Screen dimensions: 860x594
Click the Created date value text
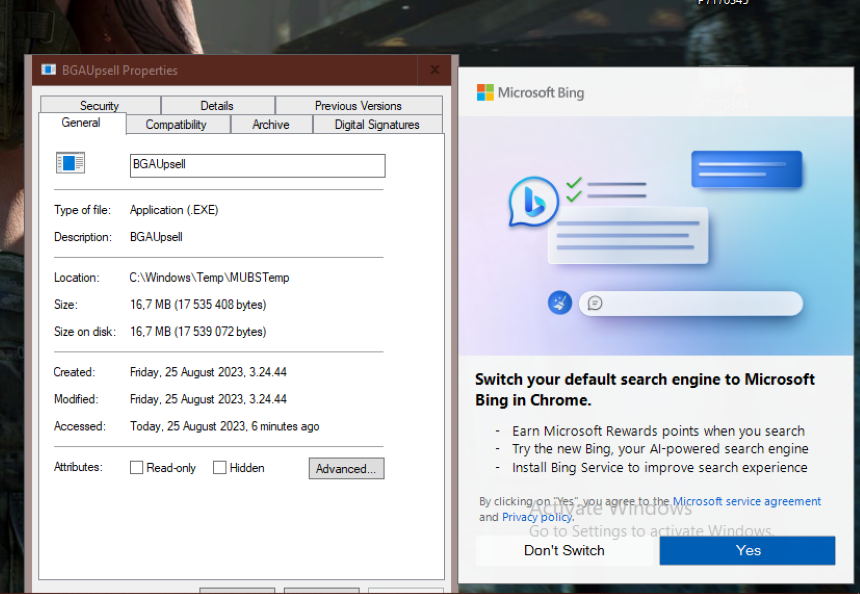[208, 372]
